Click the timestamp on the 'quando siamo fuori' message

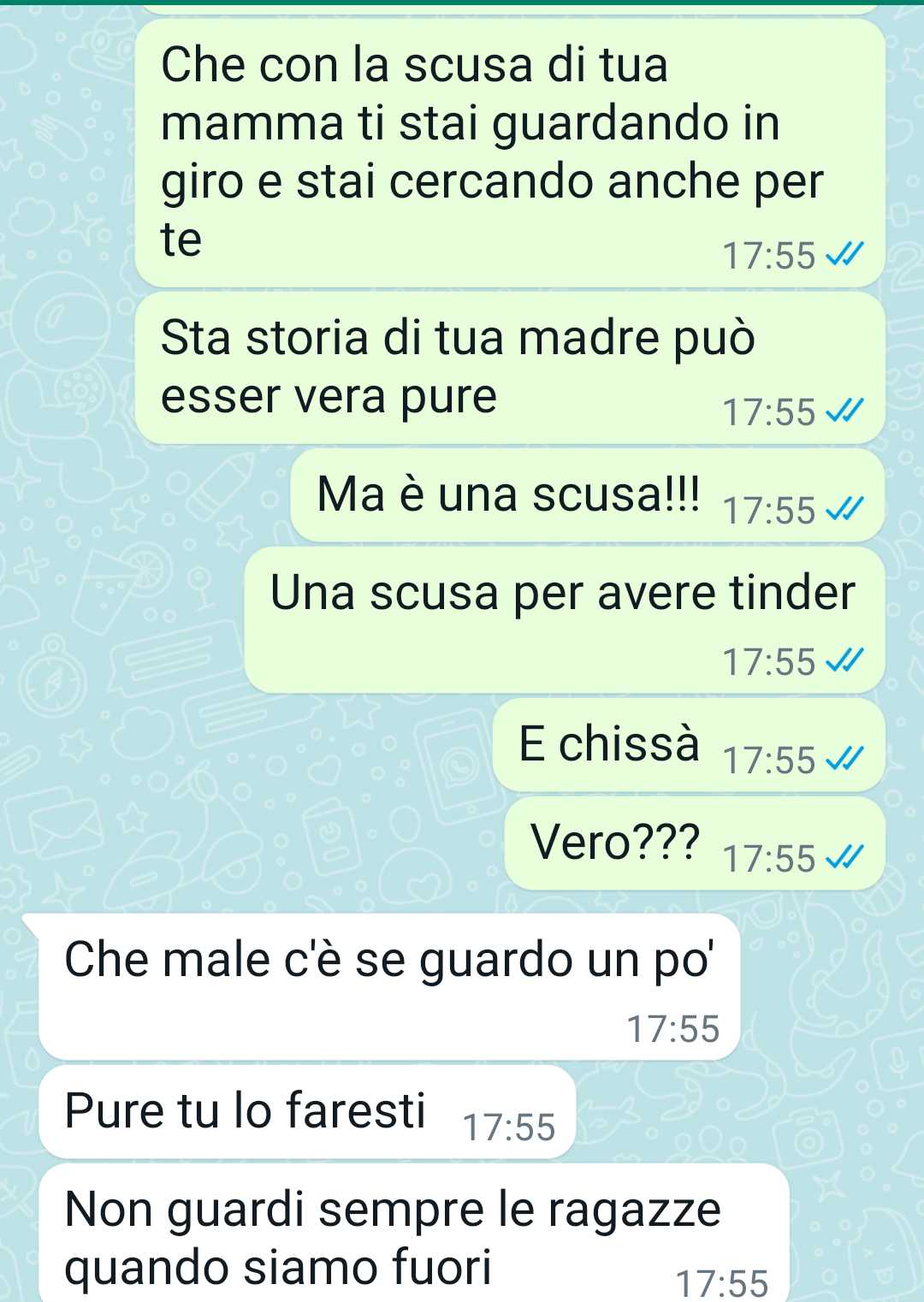coord(722,1284)
